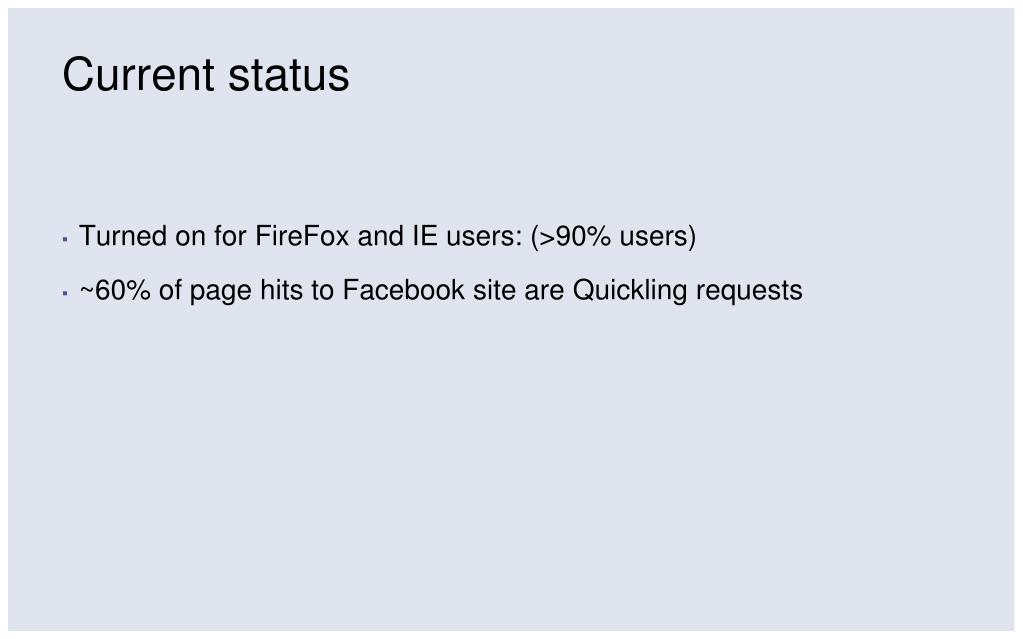
Task: Click the word "IE" in first bullet
Action: [425, 236]
